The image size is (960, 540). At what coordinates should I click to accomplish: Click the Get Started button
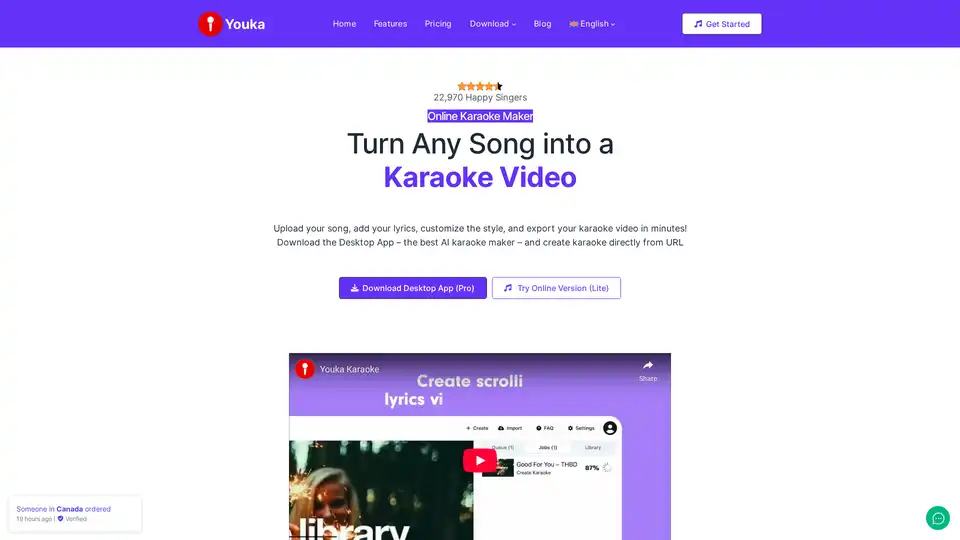click(722, 24)
